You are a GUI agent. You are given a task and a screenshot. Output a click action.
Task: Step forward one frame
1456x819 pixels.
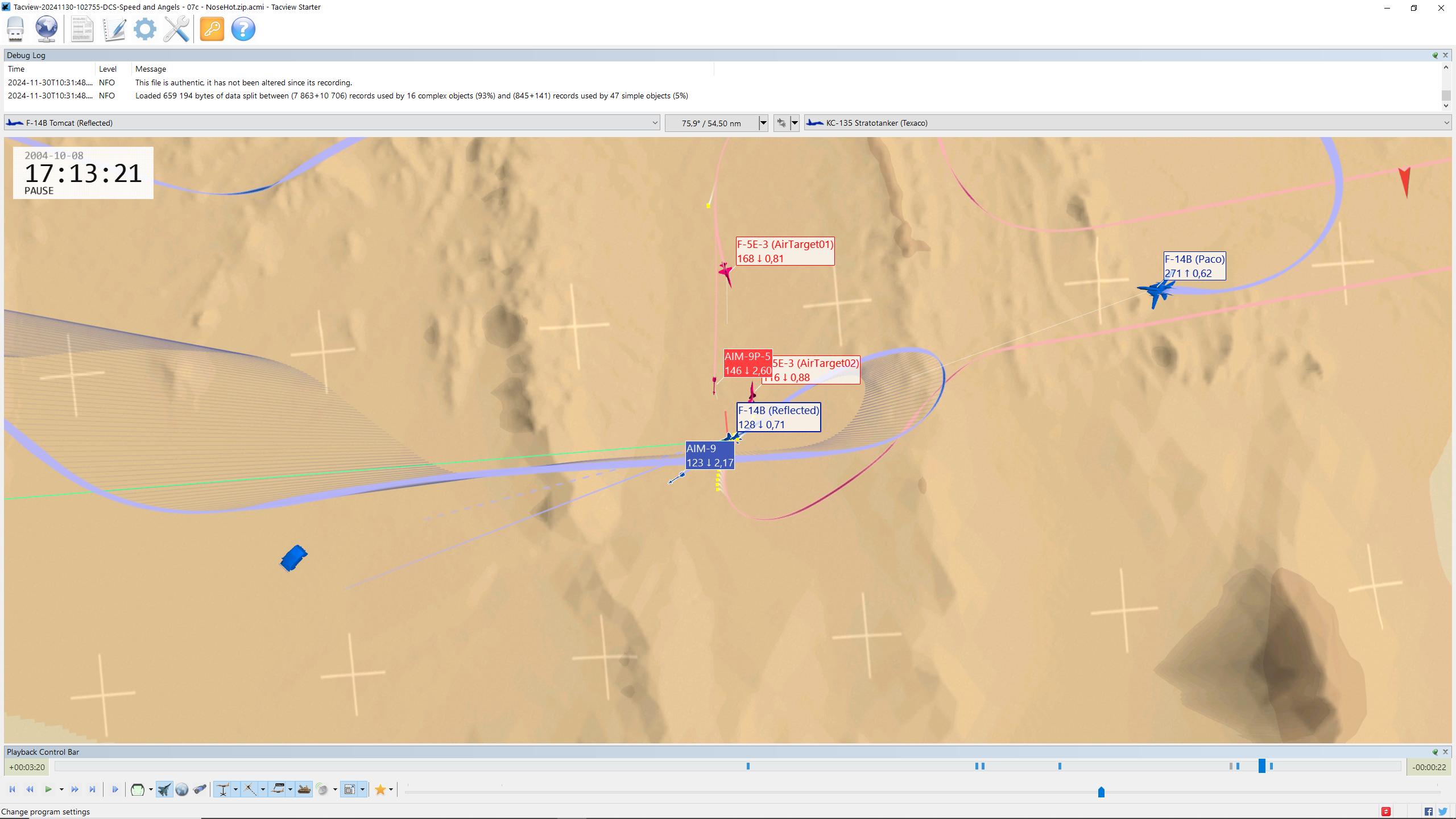coord(115,789)
